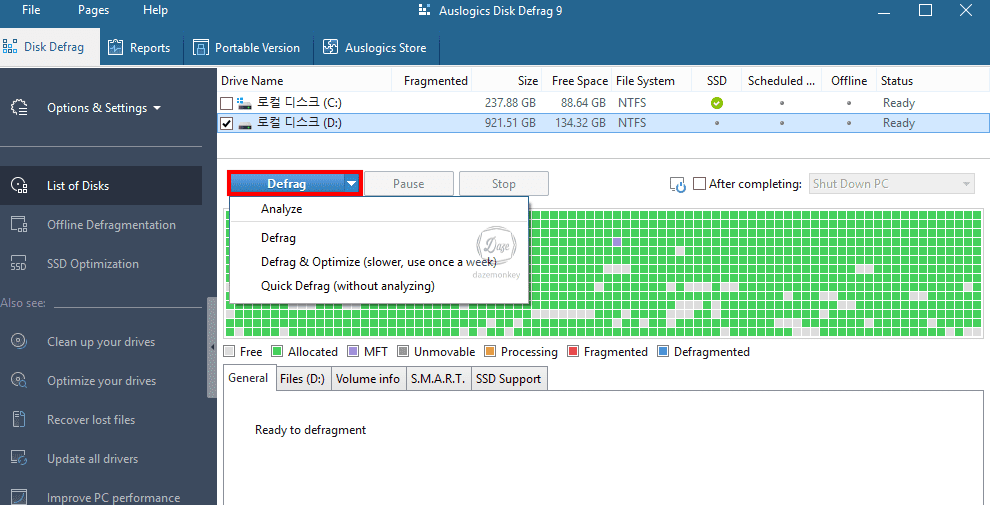Choose Analyze from the dropdown menu

[379, 209]
